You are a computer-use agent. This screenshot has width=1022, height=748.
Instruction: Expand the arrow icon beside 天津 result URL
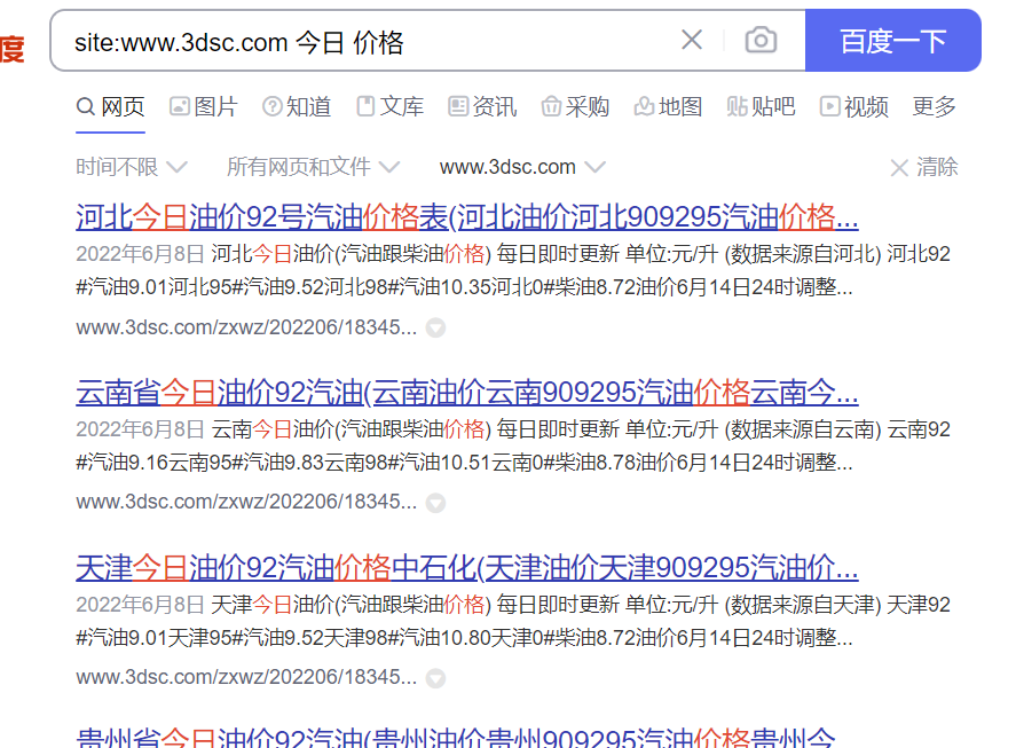(x=435, y=678)
